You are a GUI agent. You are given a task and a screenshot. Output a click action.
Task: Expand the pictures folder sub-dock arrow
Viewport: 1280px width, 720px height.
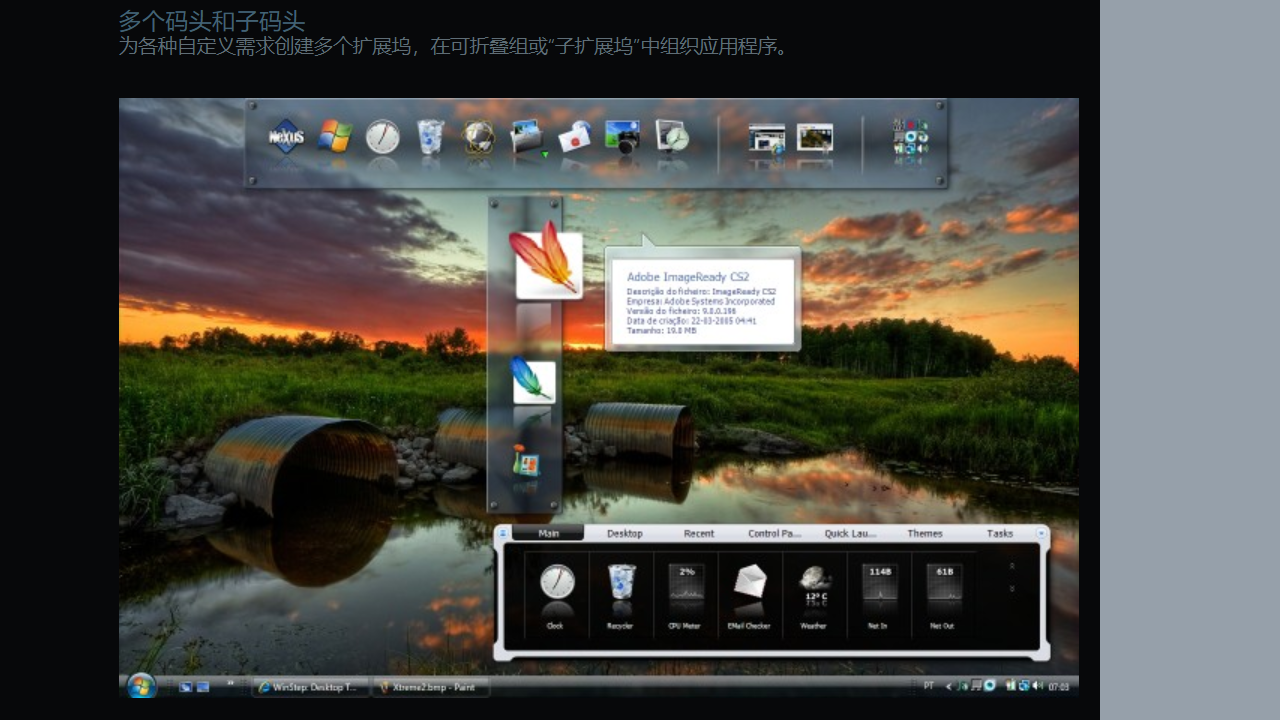click(x=545, y=155)
